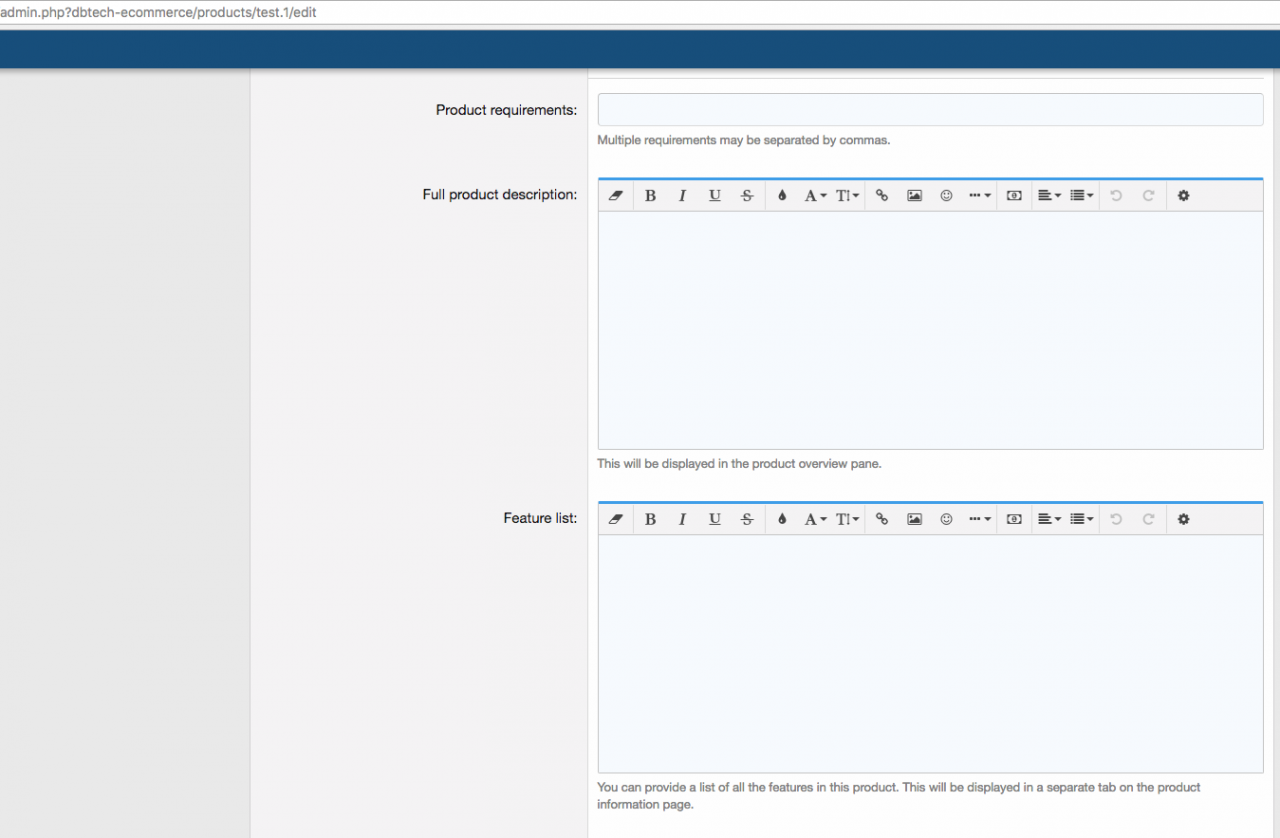Image resolution: width=1280 pixels, height=838 pixels.
Task: Apply strikethrough in the Feature list editor
Action: [x=747, y=519]
